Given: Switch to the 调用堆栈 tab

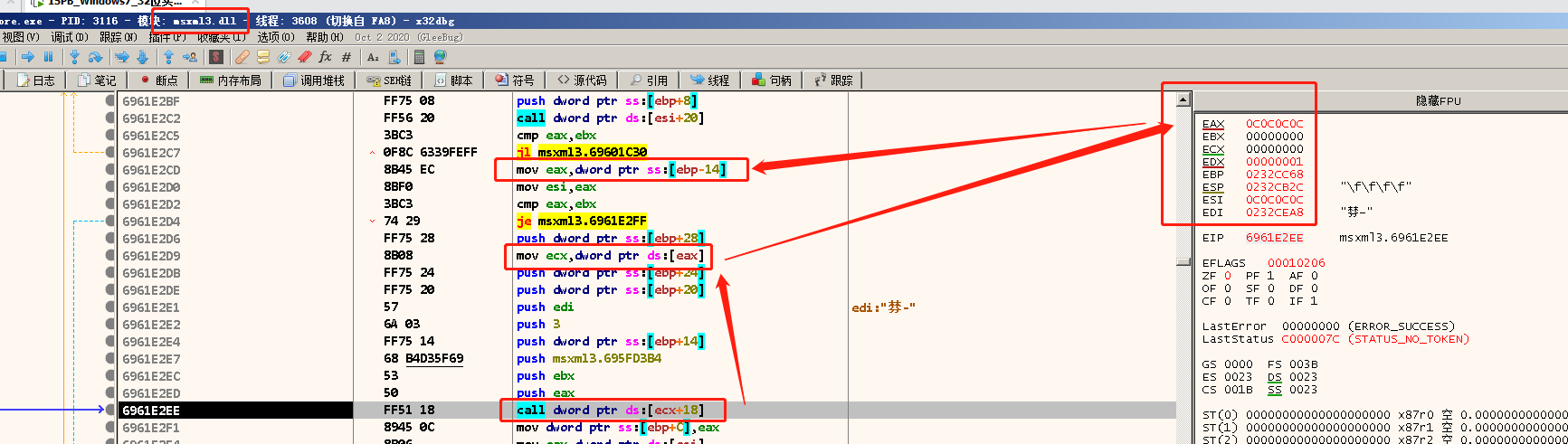Looking at the screenshot, I should click(x=314, y=80).
